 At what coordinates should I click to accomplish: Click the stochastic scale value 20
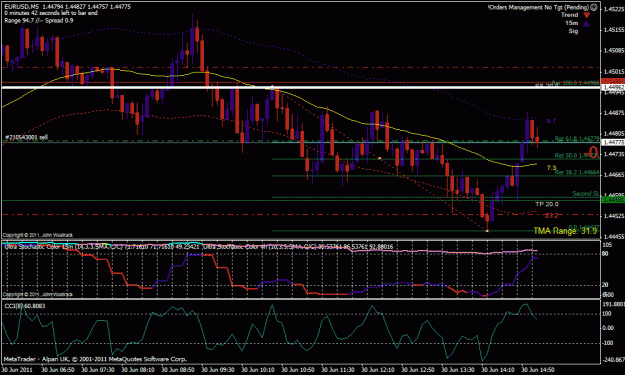click(605, 285)
